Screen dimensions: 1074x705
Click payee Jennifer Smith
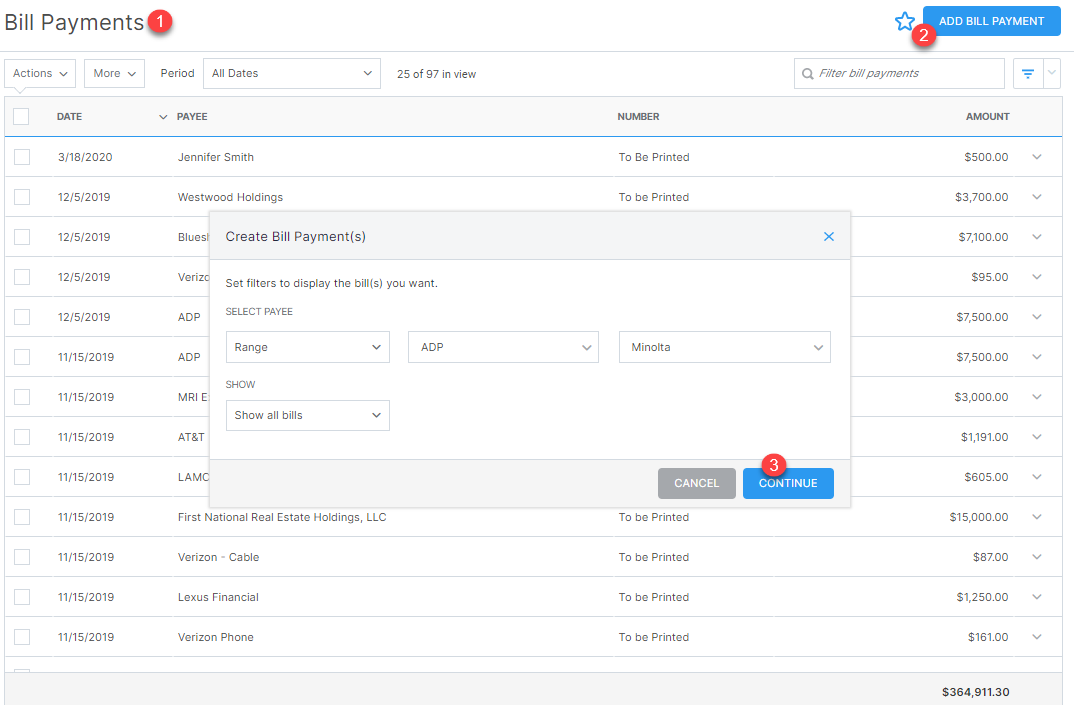(x=216, y=157)
